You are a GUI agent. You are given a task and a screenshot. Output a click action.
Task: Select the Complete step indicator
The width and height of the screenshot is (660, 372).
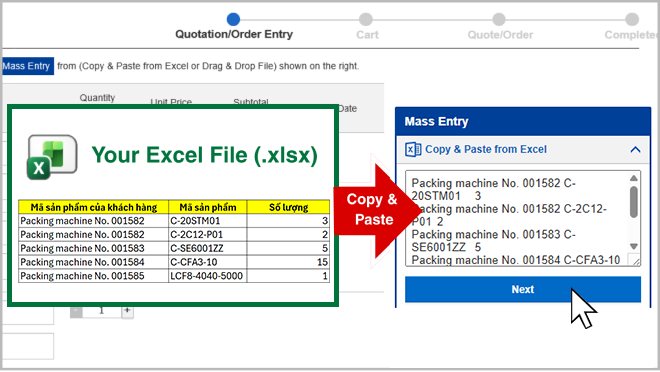click(632, 19)
